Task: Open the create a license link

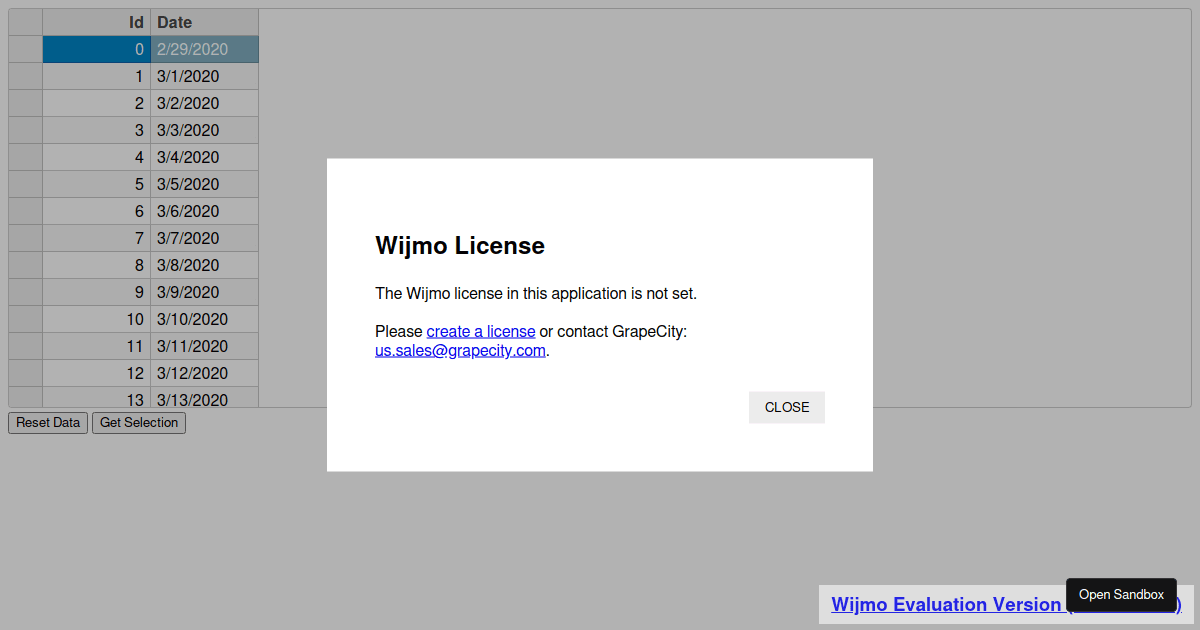Action: coord(480,331)
